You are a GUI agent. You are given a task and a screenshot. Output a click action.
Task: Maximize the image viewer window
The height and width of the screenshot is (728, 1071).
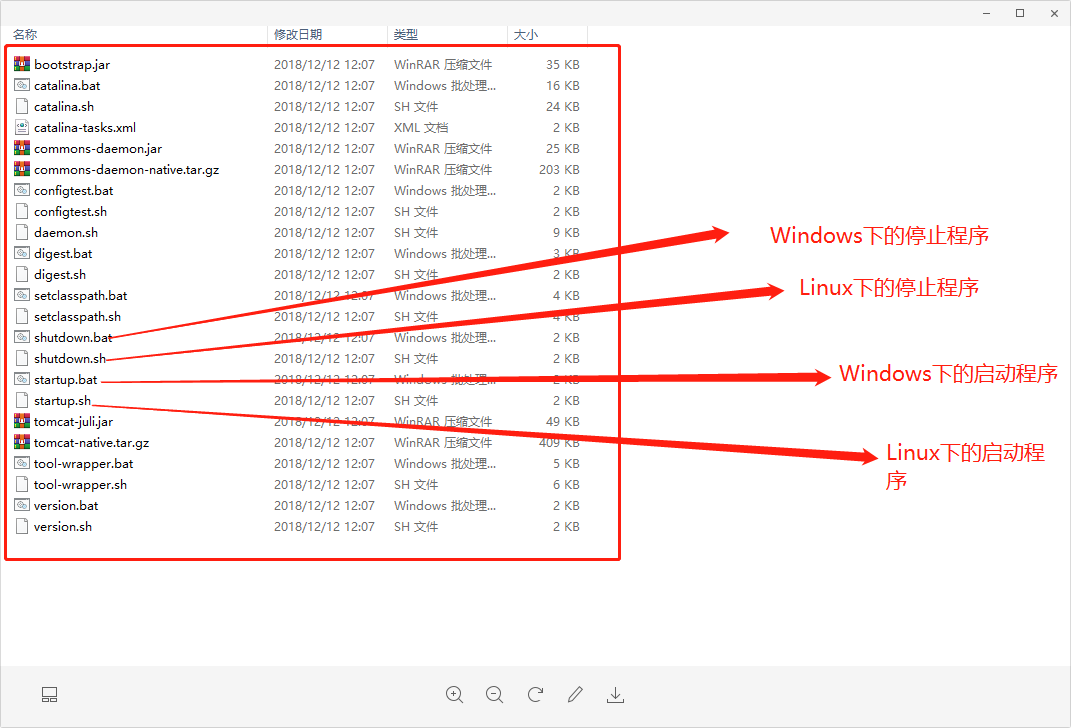coord(1020,13)
